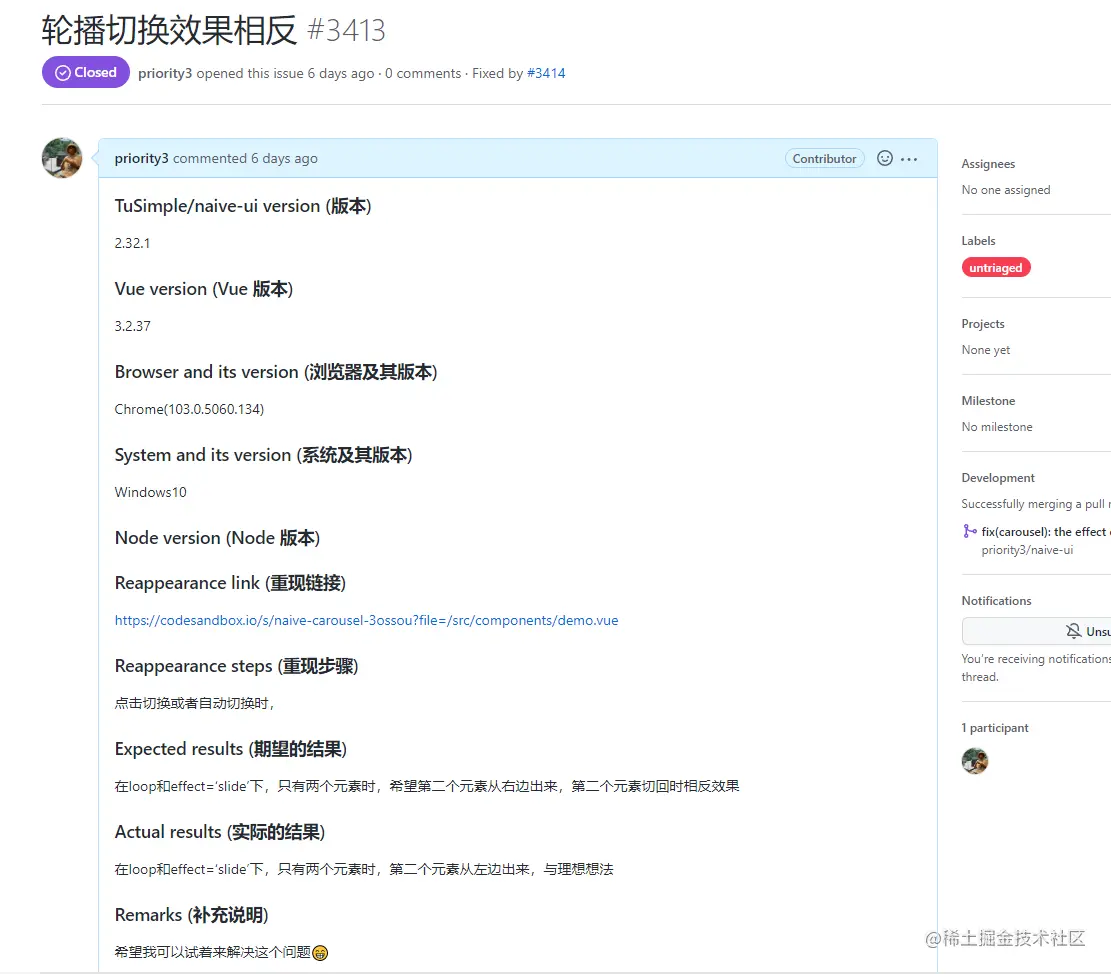Click the 'Vue version' heading
The height and width of the screenshot is (974, 1111).
(204, 289)
